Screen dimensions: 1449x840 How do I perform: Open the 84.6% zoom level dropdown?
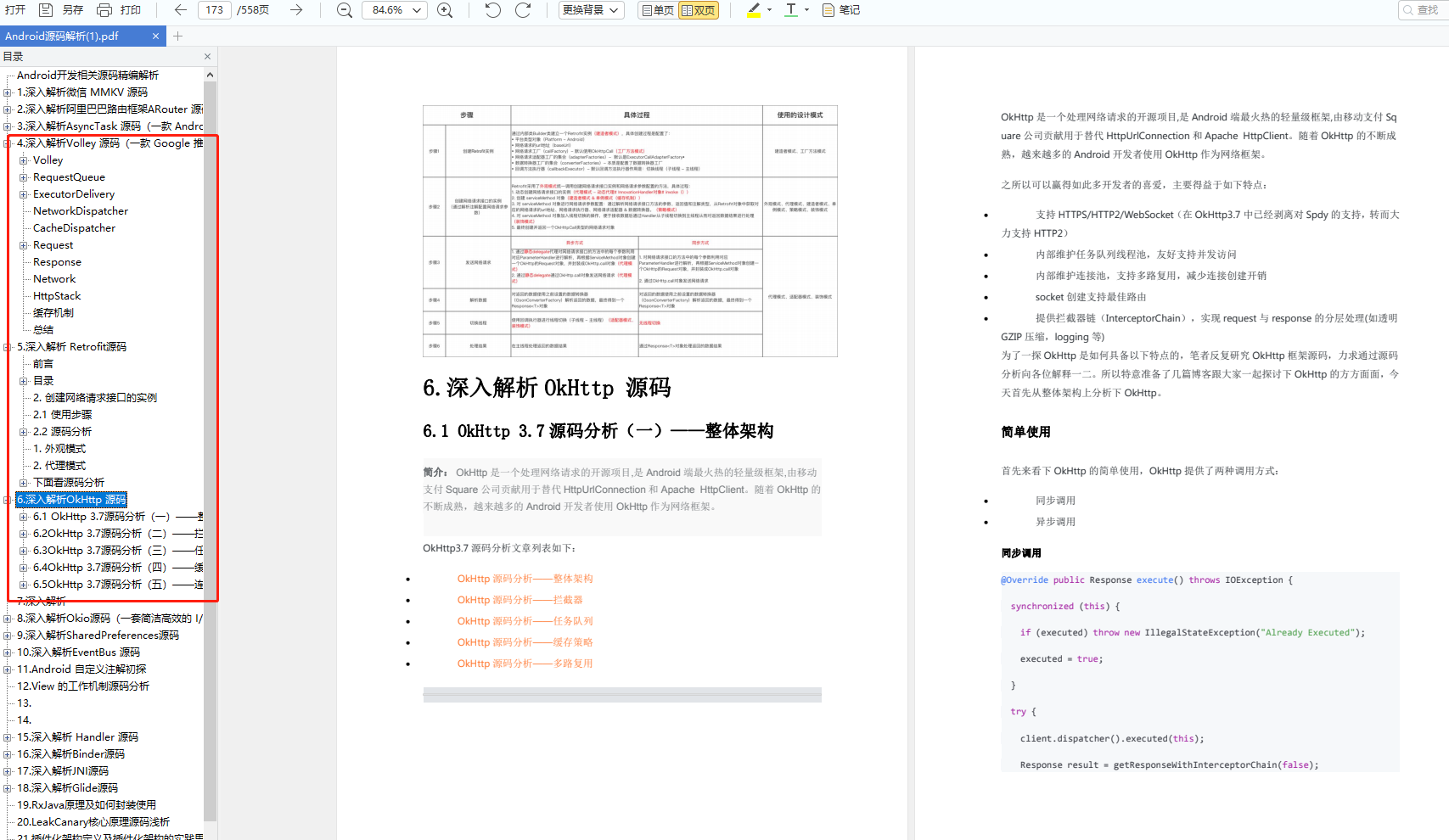pos(395,10)
